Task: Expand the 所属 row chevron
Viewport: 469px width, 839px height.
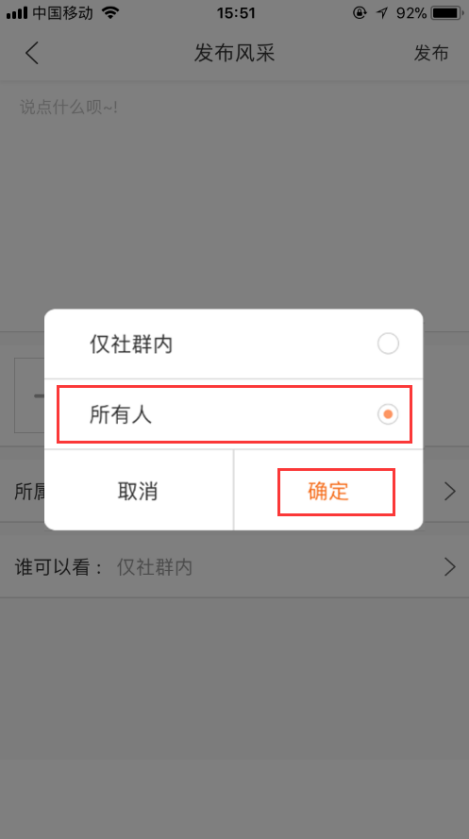Action: [x=450, y=491]
